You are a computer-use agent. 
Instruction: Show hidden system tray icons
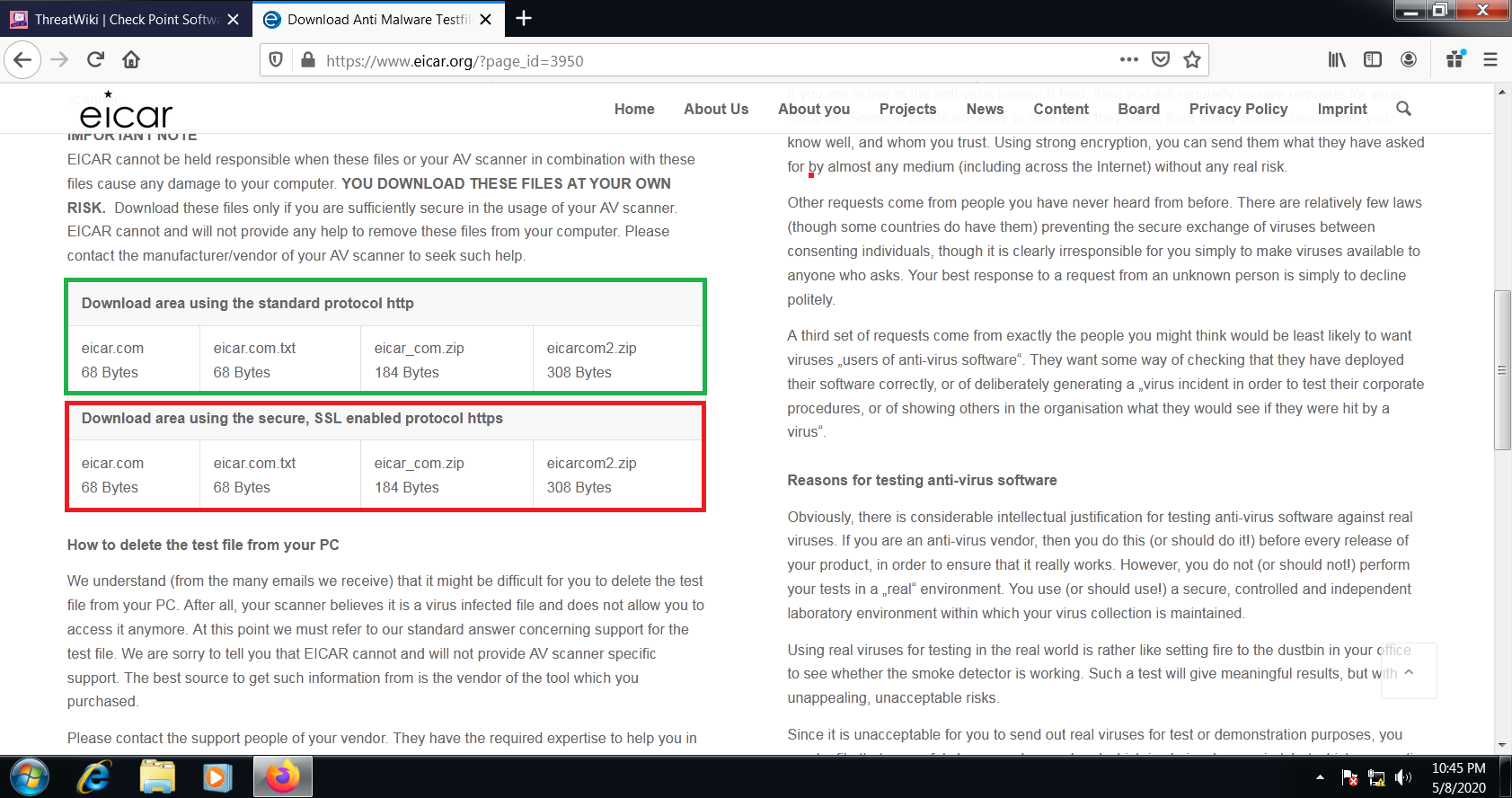click(1320, 777)
